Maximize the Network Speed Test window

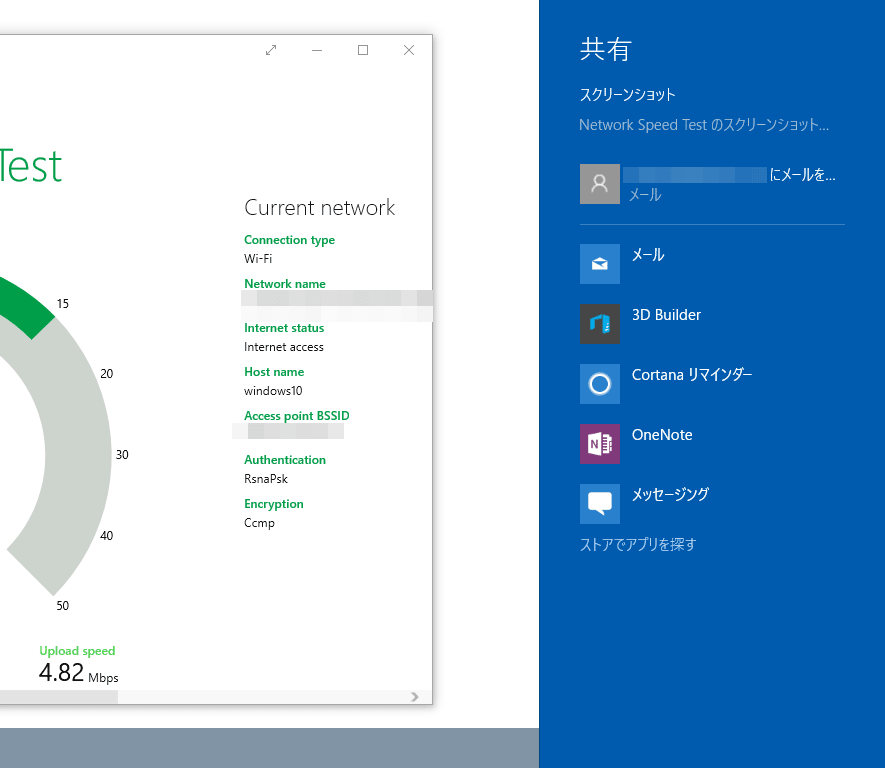coord(363,50)
